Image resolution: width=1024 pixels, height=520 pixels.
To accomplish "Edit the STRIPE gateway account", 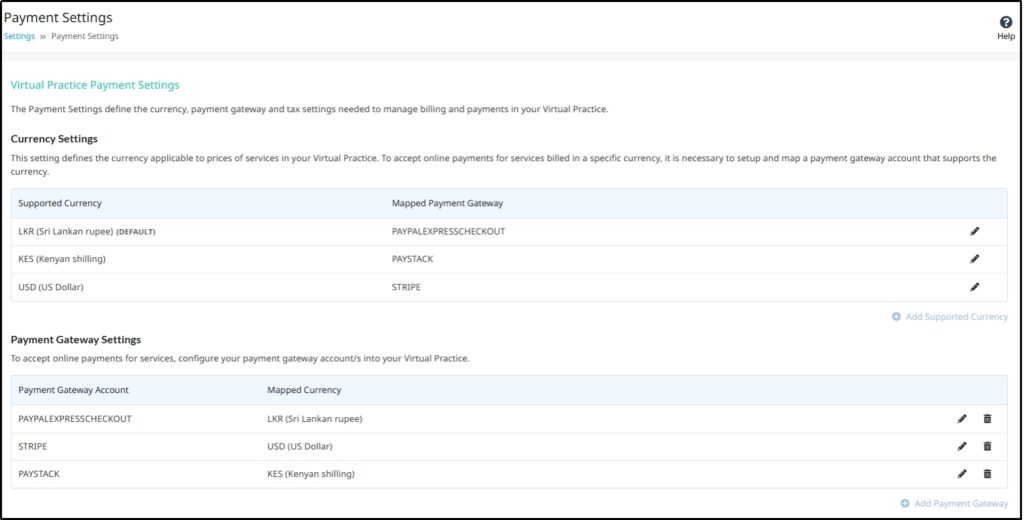I will [x=962, y=446].
